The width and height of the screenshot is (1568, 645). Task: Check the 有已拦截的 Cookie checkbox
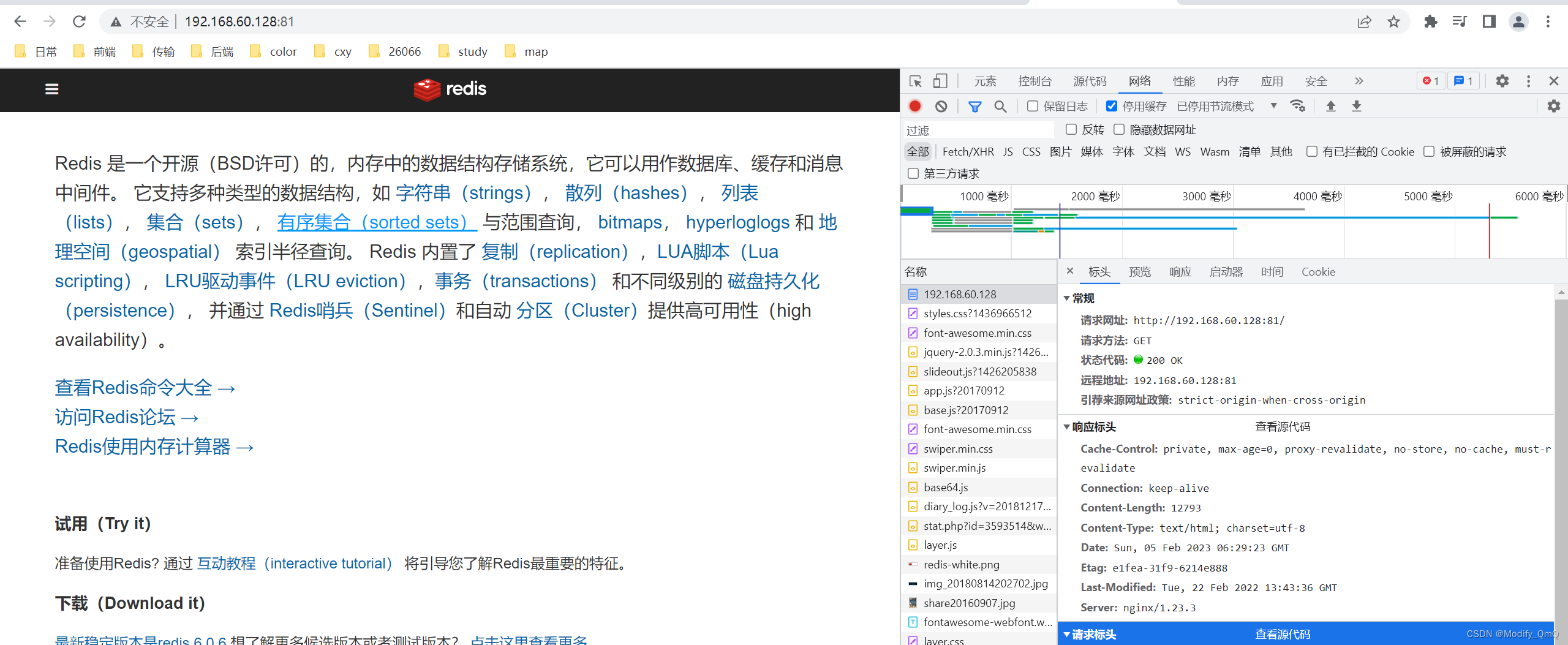point(1311,151)
